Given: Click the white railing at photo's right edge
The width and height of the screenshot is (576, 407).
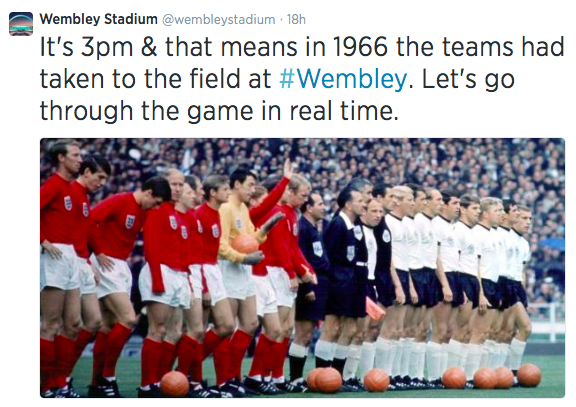Looking at the screenshot, I should pyautogui.click(x=547, y=320).
